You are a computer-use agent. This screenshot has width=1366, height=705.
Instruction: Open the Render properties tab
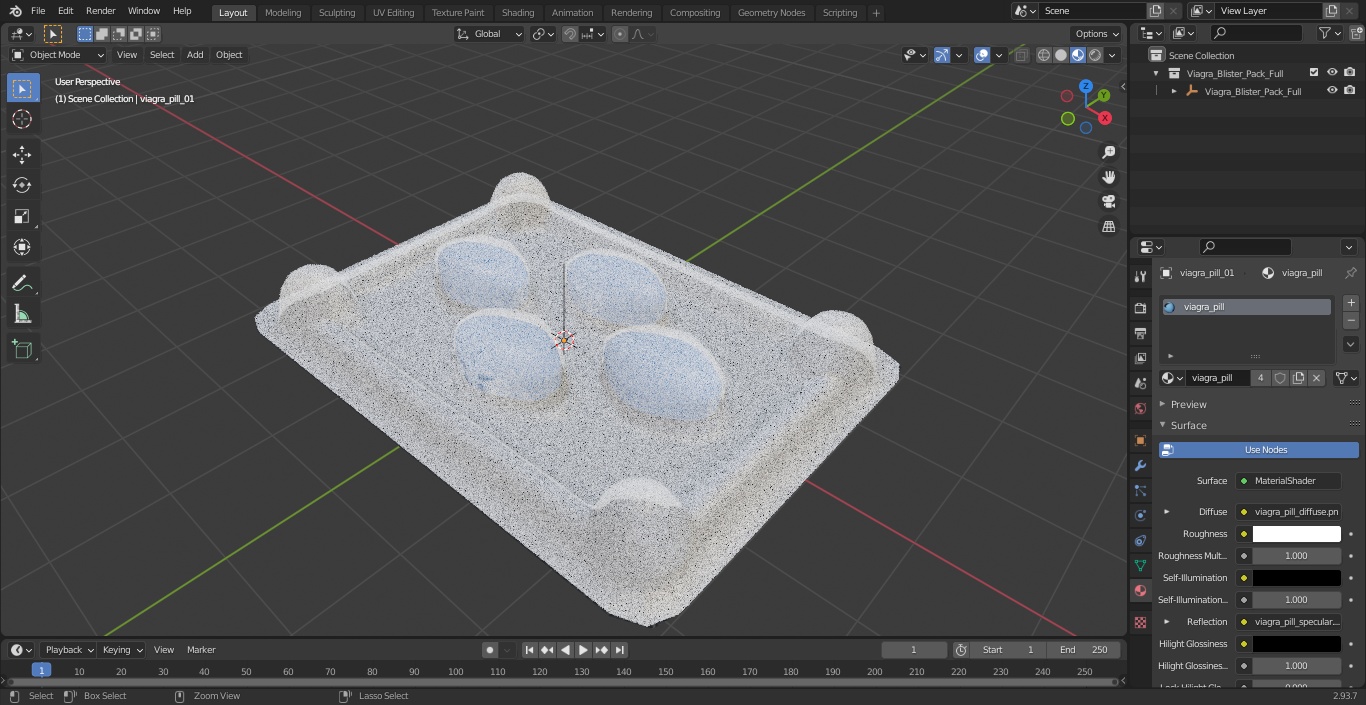(1140, 308)
